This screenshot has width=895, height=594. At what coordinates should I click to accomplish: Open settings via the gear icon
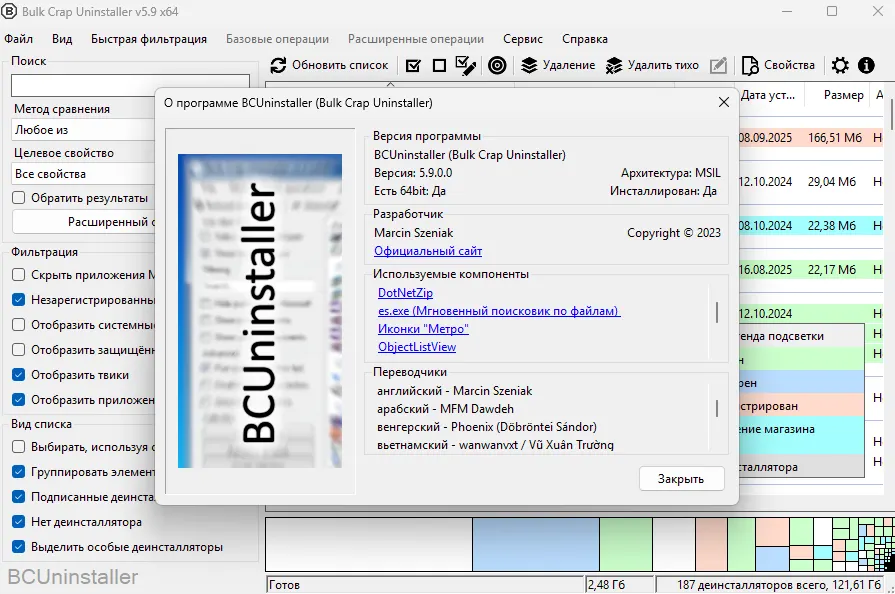840,65
